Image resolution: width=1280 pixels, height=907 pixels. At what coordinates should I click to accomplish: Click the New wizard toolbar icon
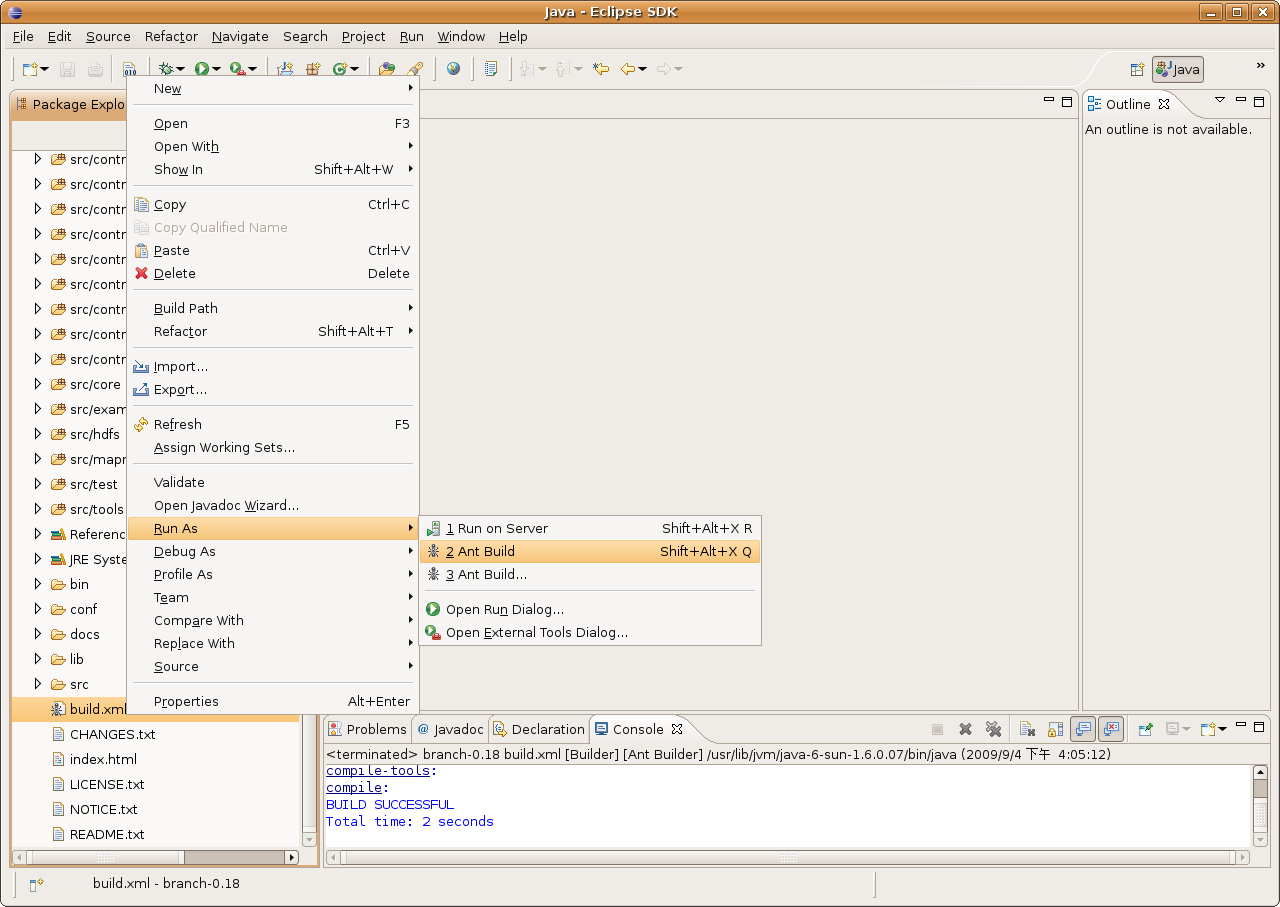pos(31,69)
